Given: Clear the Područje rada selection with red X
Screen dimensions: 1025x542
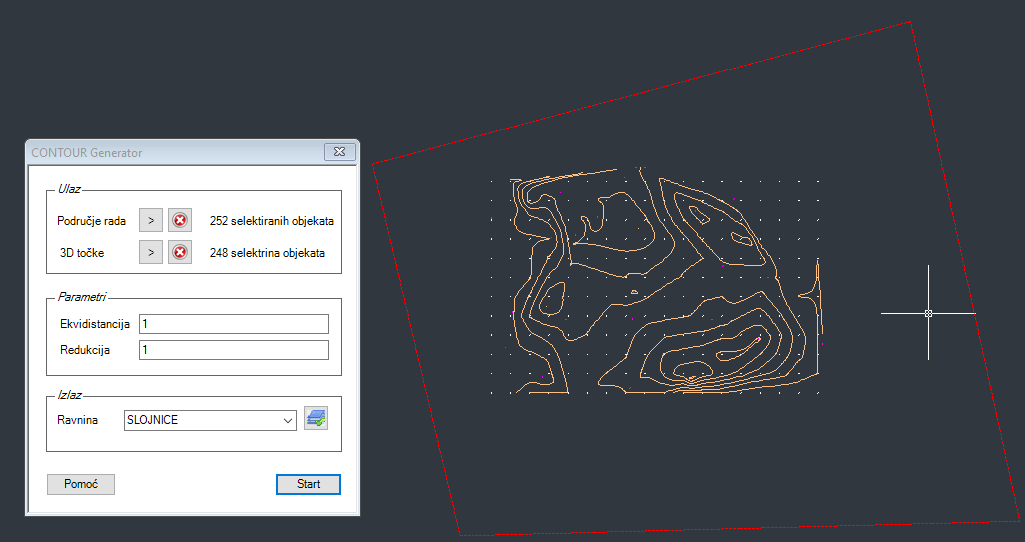Looking at the screenshot, I should tap(180, 220).
